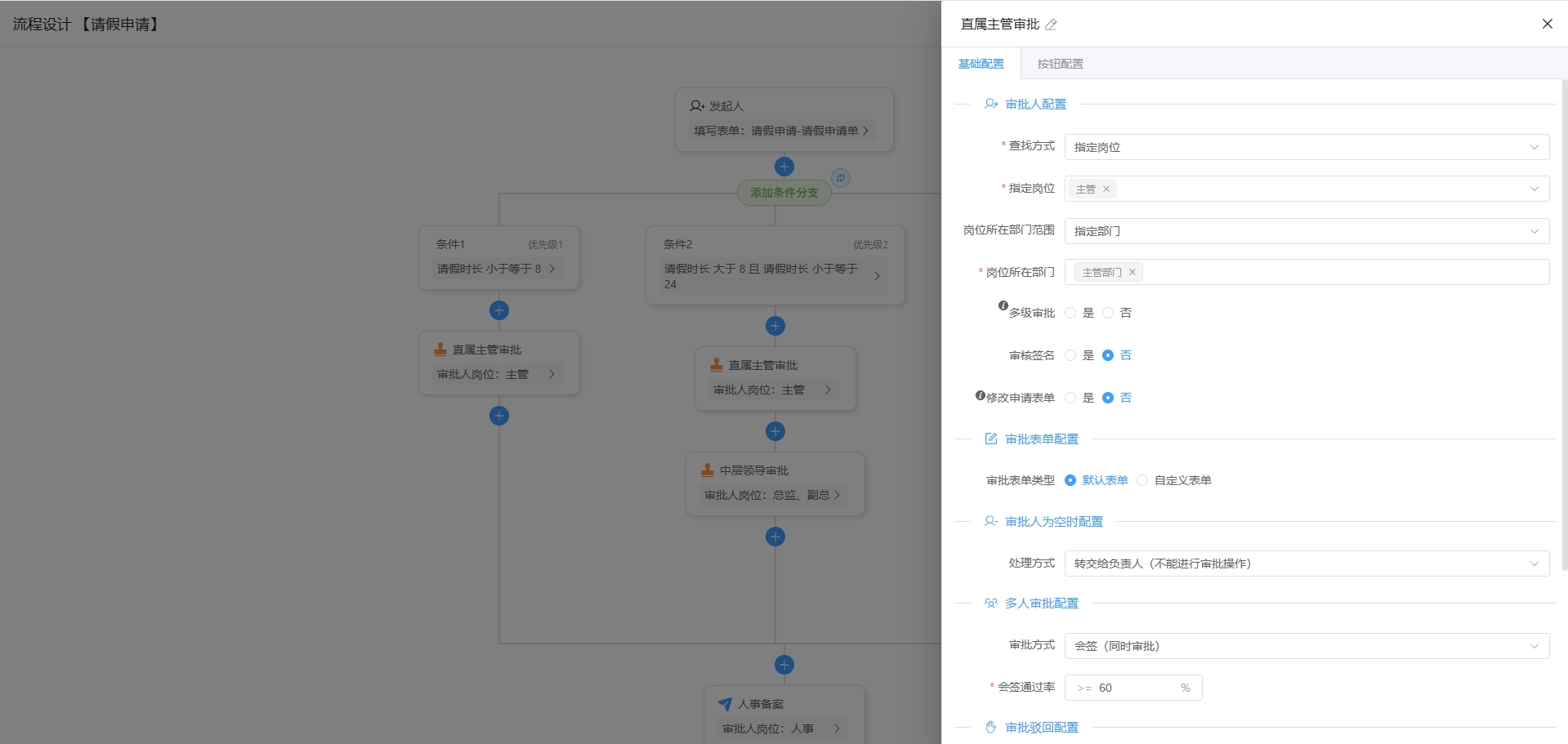1568x744 pixels.
Task: Click the blue plus icon below 发起人 node
Action: pyautogui.click(x=784, y=166)
